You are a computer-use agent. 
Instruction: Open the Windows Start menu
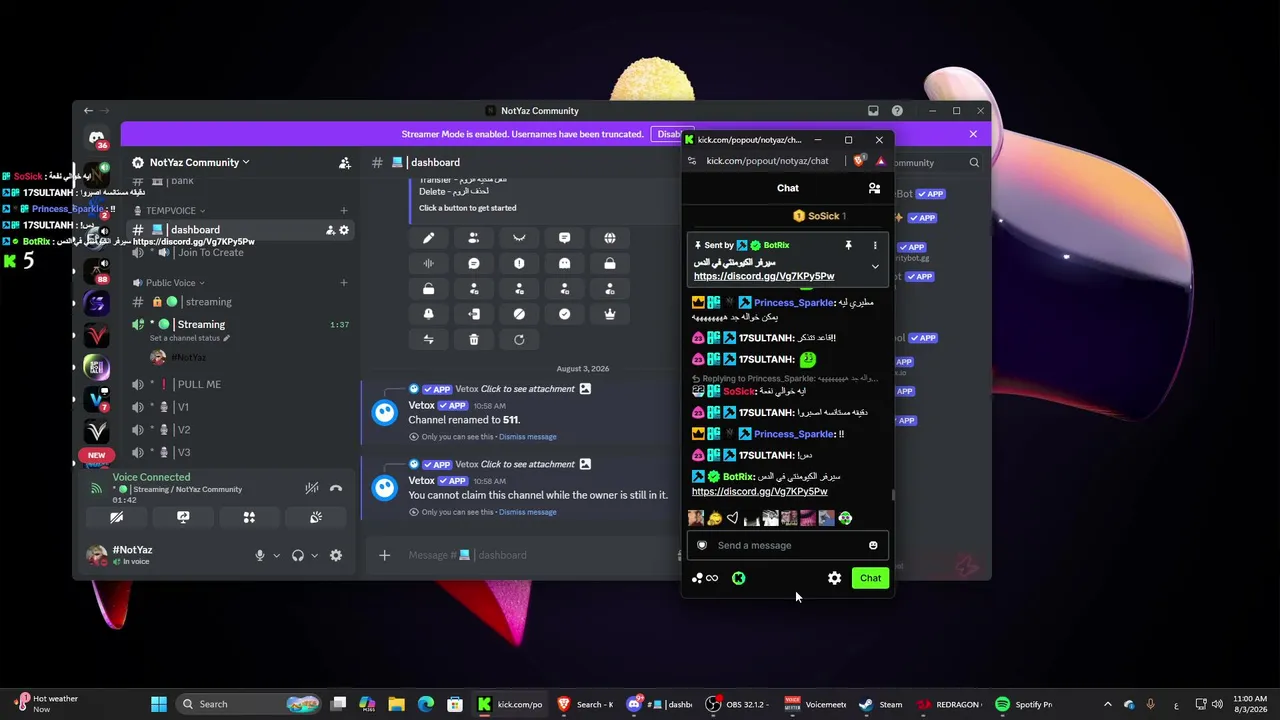tap(159, 704)
